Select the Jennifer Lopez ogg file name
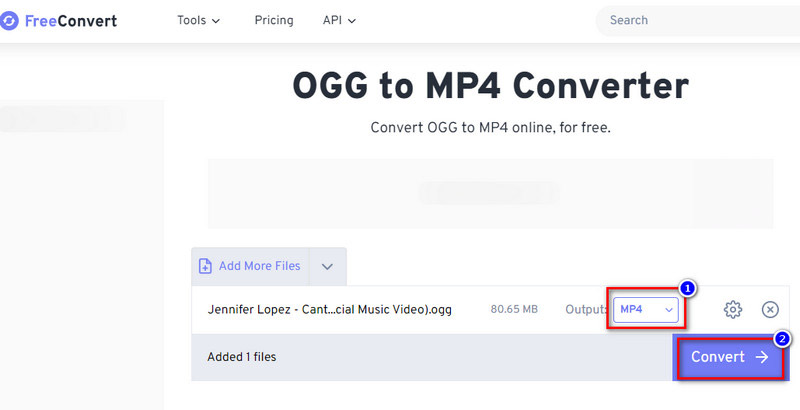Viewport: 800px width, 410px height. [329, 310]
